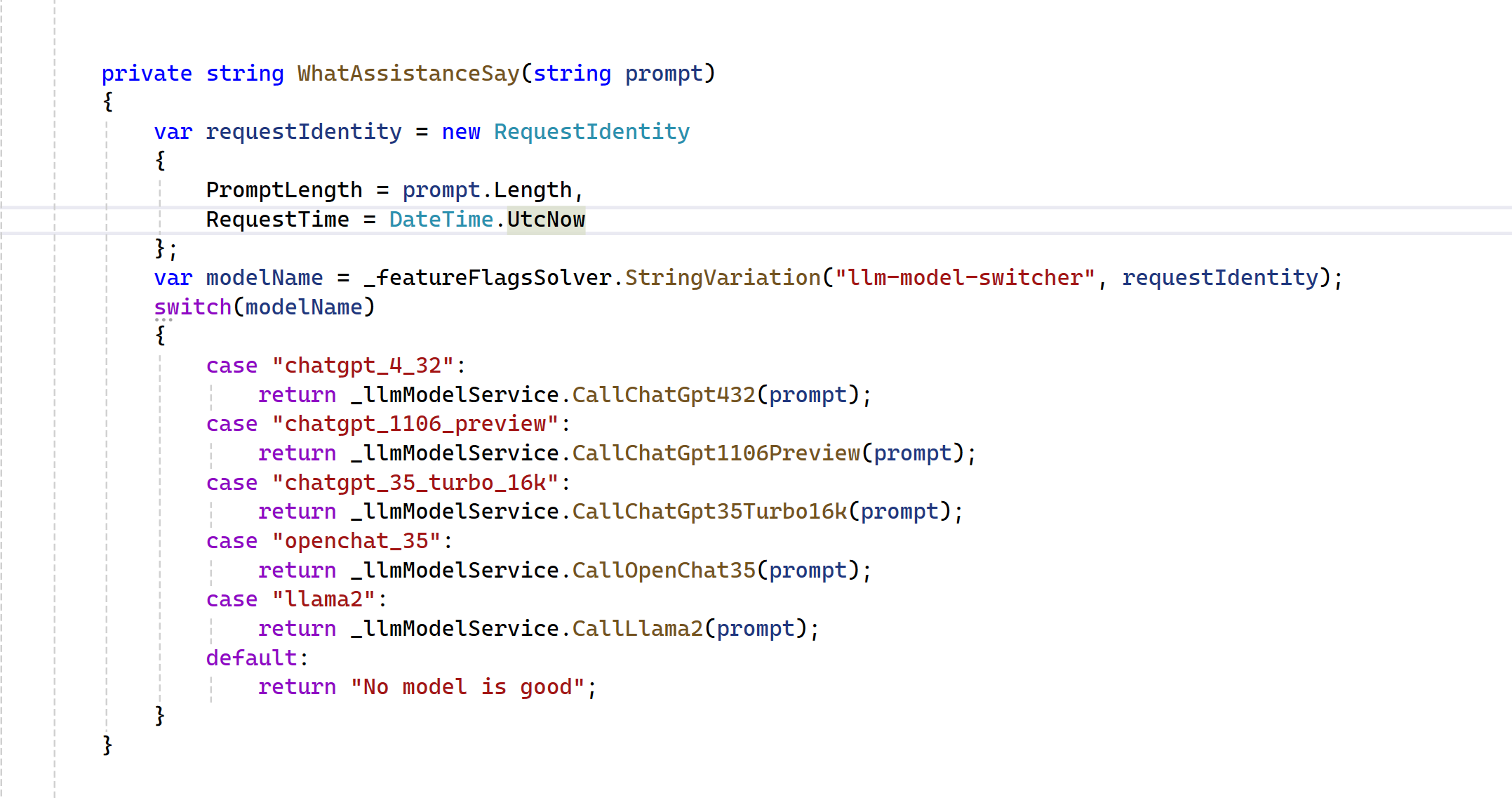1512x798 pixels.
Task: Click the WhatAssistanceSay method name
Action: pos(408,74)
